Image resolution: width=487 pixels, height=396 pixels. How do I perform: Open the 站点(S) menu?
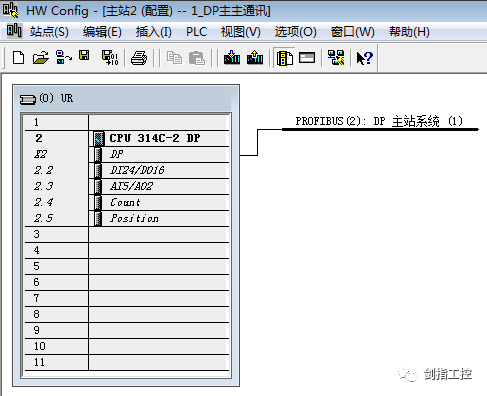(49, 32)
